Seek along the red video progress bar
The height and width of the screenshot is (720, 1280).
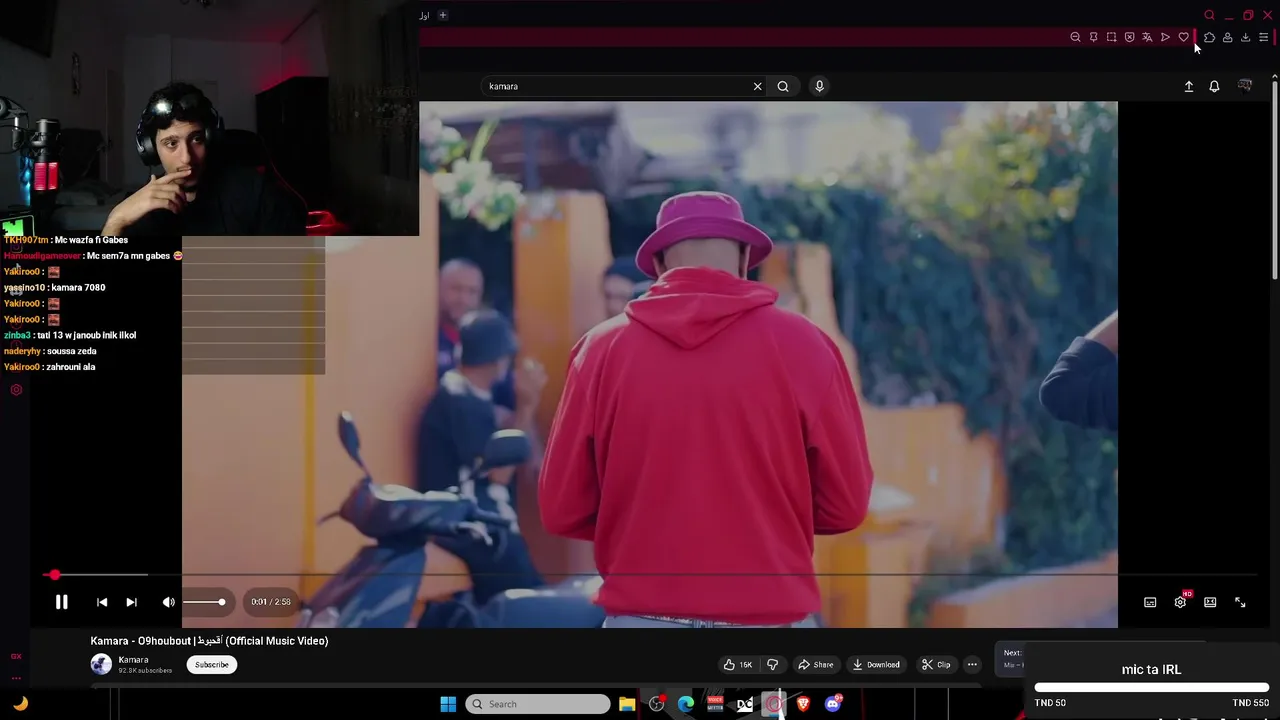[x=650, y=575]
